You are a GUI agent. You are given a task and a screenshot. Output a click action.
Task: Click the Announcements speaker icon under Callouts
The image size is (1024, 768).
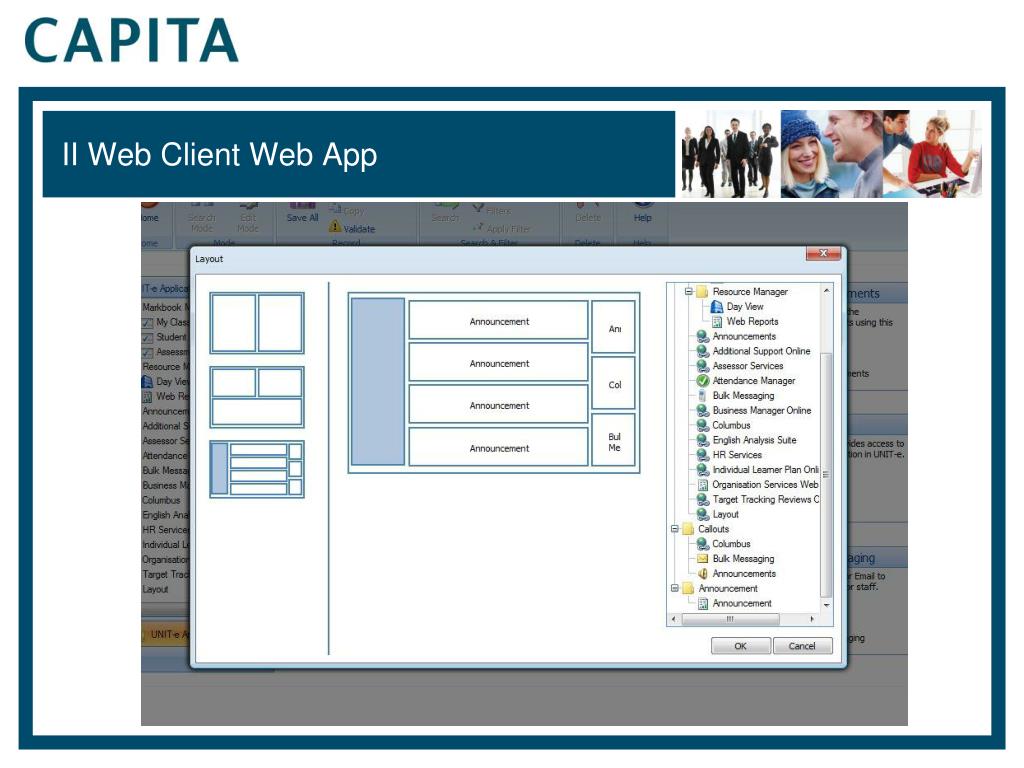pyautogui.click(x=703, y=573)
